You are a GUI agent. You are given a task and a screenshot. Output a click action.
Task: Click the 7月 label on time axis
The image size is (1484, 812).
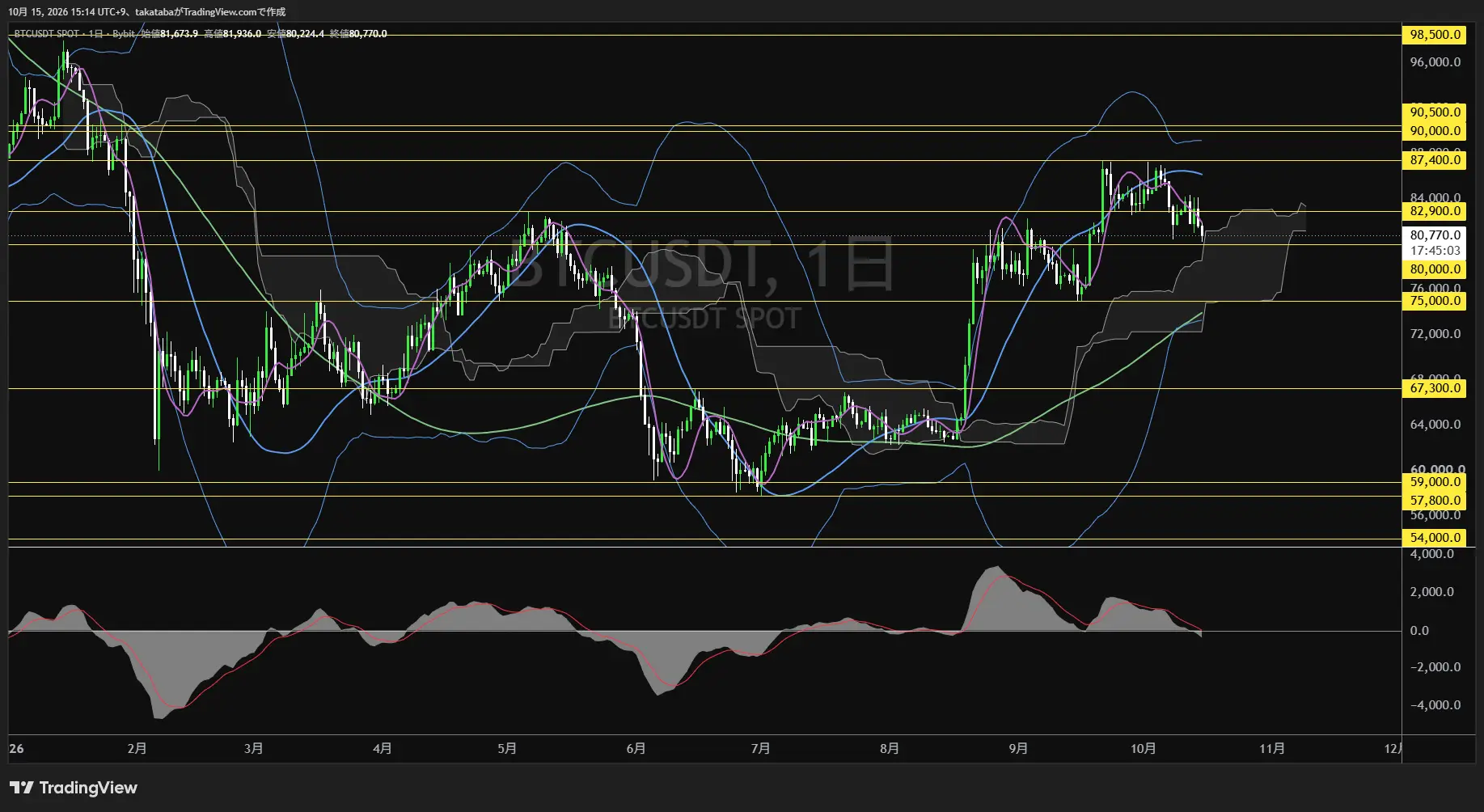[760, 749]
